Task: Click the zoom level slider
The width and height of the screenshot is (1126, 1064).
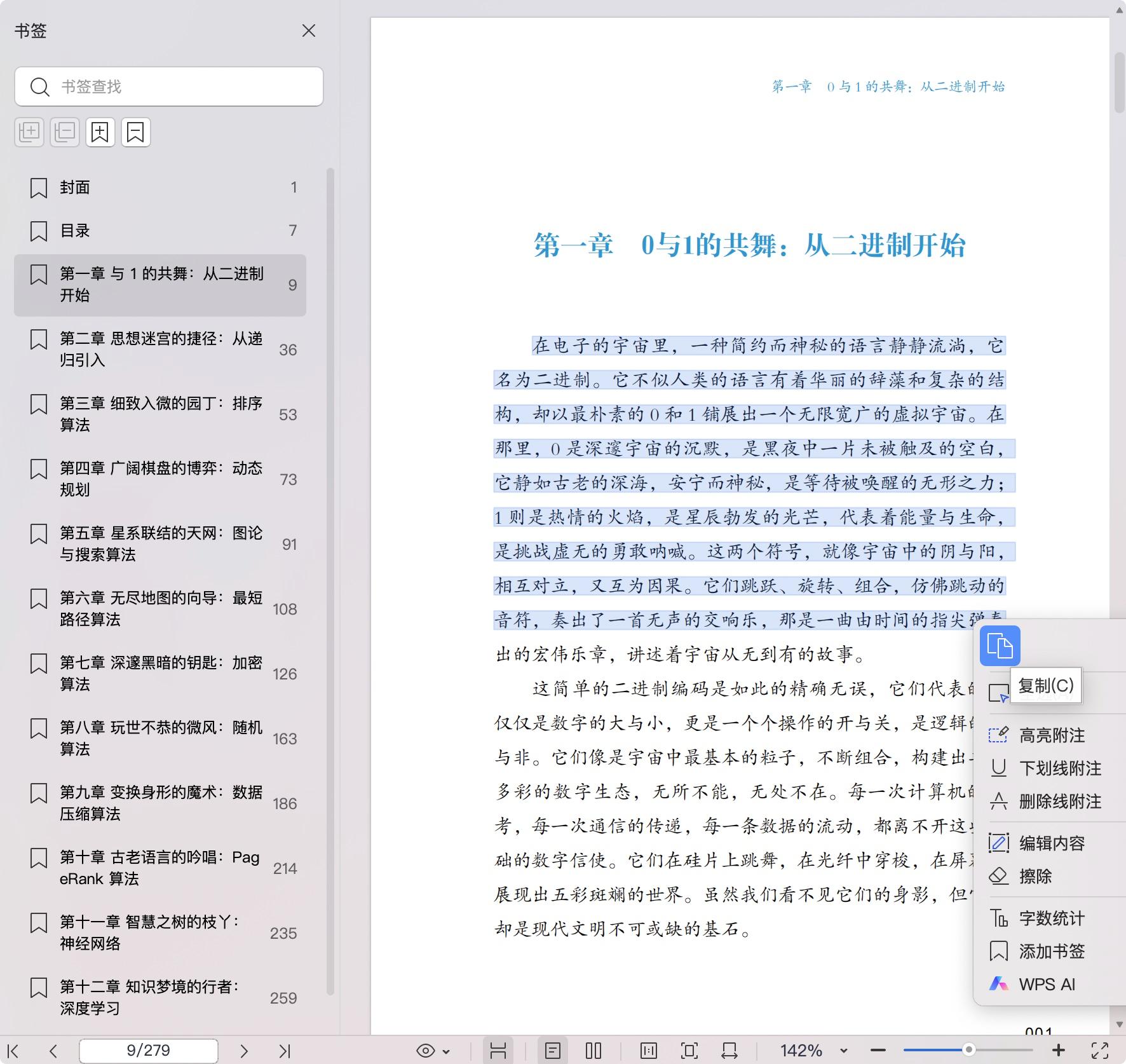Action: (968, 1050)
